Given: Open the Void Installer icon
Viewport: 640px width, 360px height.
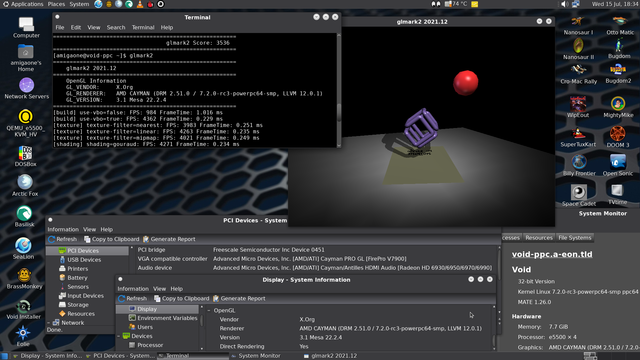Looking at the screenshot, I should (23, 309).
